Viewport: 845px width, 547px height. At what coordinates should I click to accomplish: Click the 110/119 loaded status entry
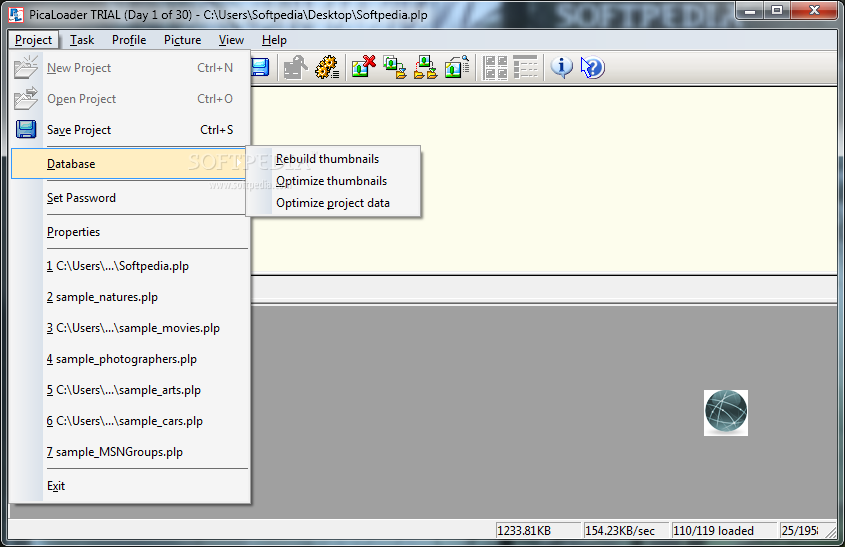pyautogui.click(x=725, y=531)
